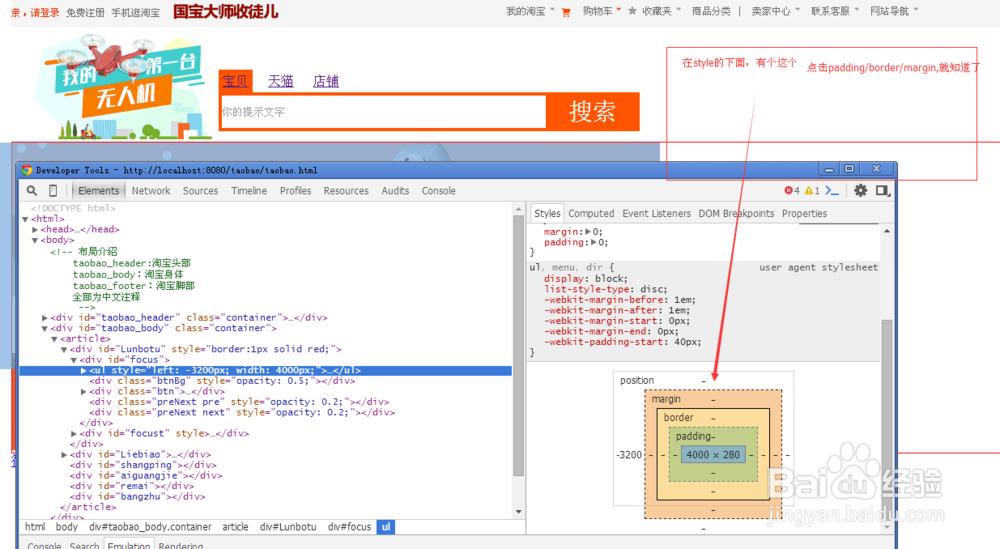Screen dimensions: 1000x549
Task: Collapse the html node arrow
Action: (26, 219)
